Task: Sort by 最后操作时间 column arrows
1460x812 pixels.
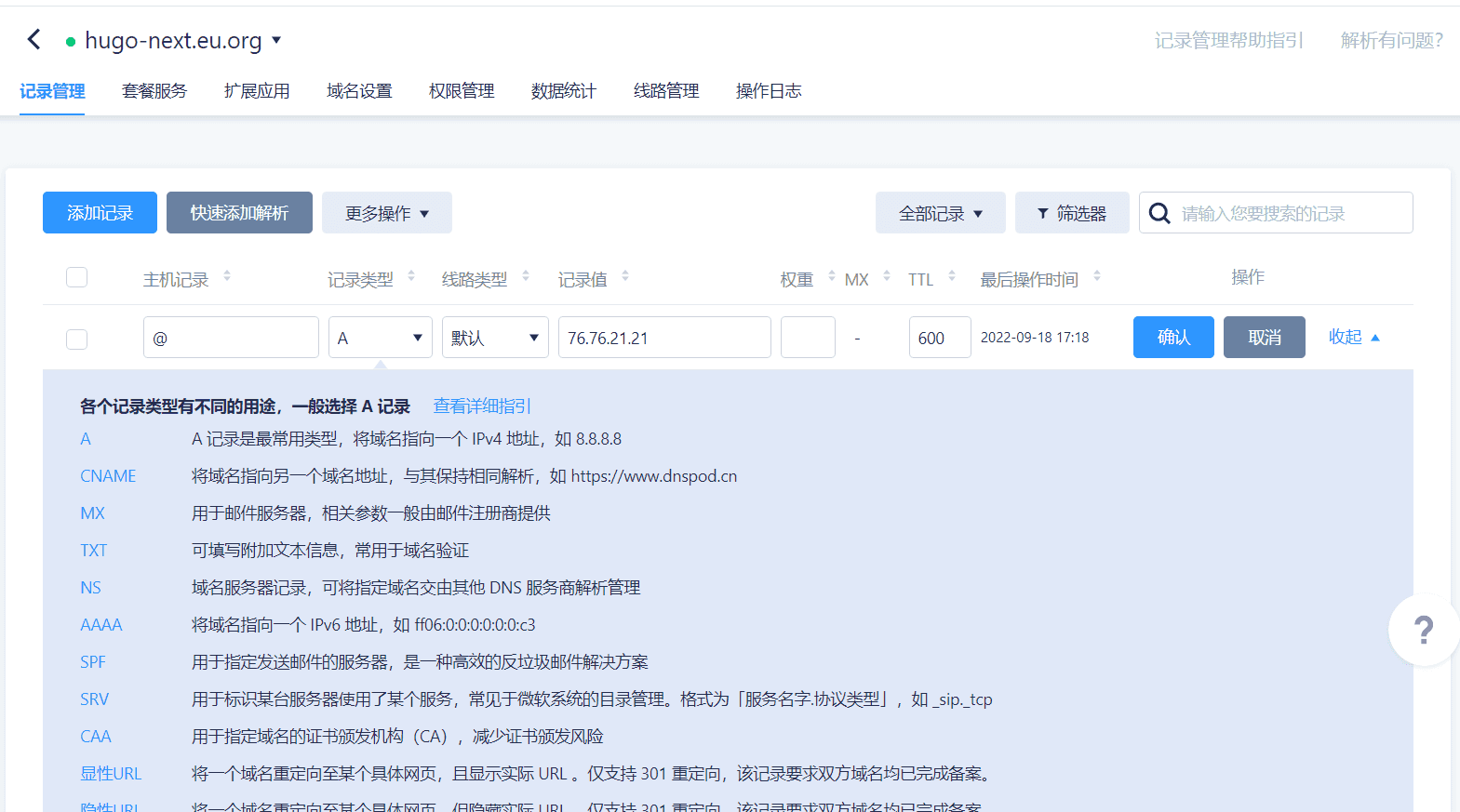Action: pyautogui.click(x=1096, y=276)
